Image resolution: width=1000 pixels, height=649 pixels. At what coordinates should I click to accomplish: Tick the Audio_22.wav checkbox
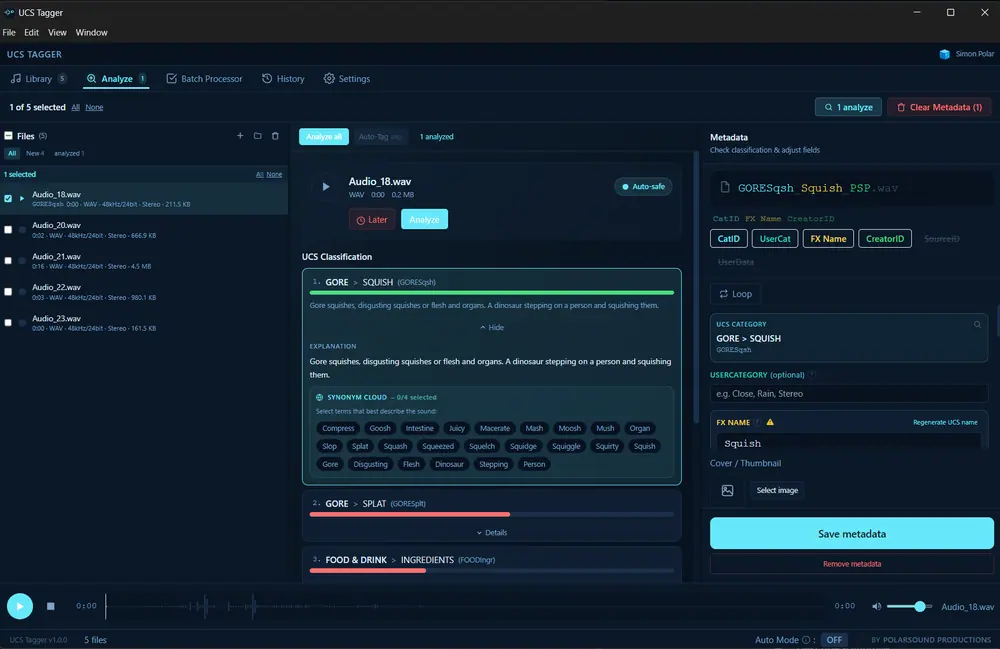click(x=8, y=291)
